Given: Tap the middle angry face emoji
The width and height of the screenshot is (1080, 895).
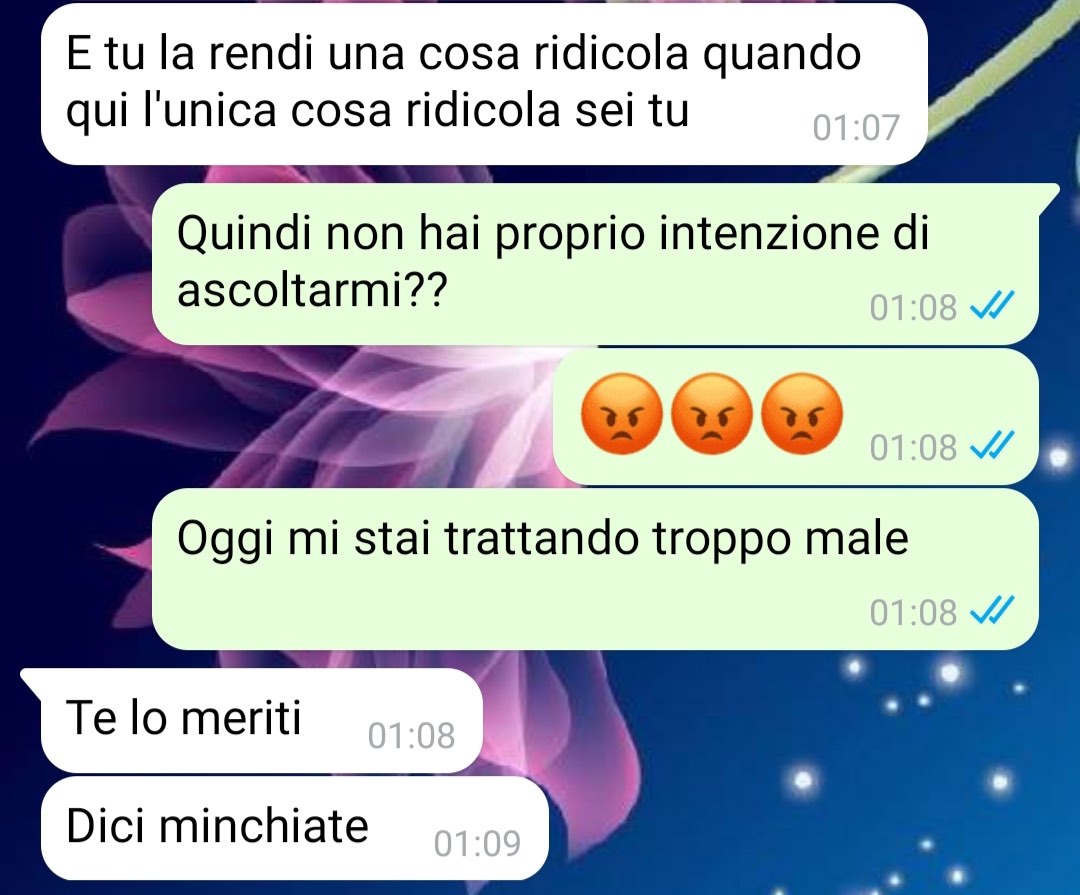Looking at the screenshot, I should tap(712, 413).
